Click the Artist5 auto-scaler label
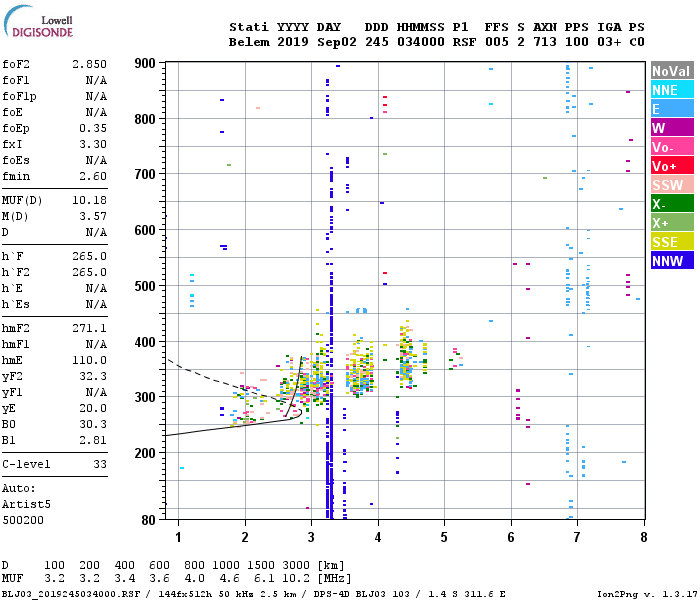700x600 pixels. pos(26,504)
